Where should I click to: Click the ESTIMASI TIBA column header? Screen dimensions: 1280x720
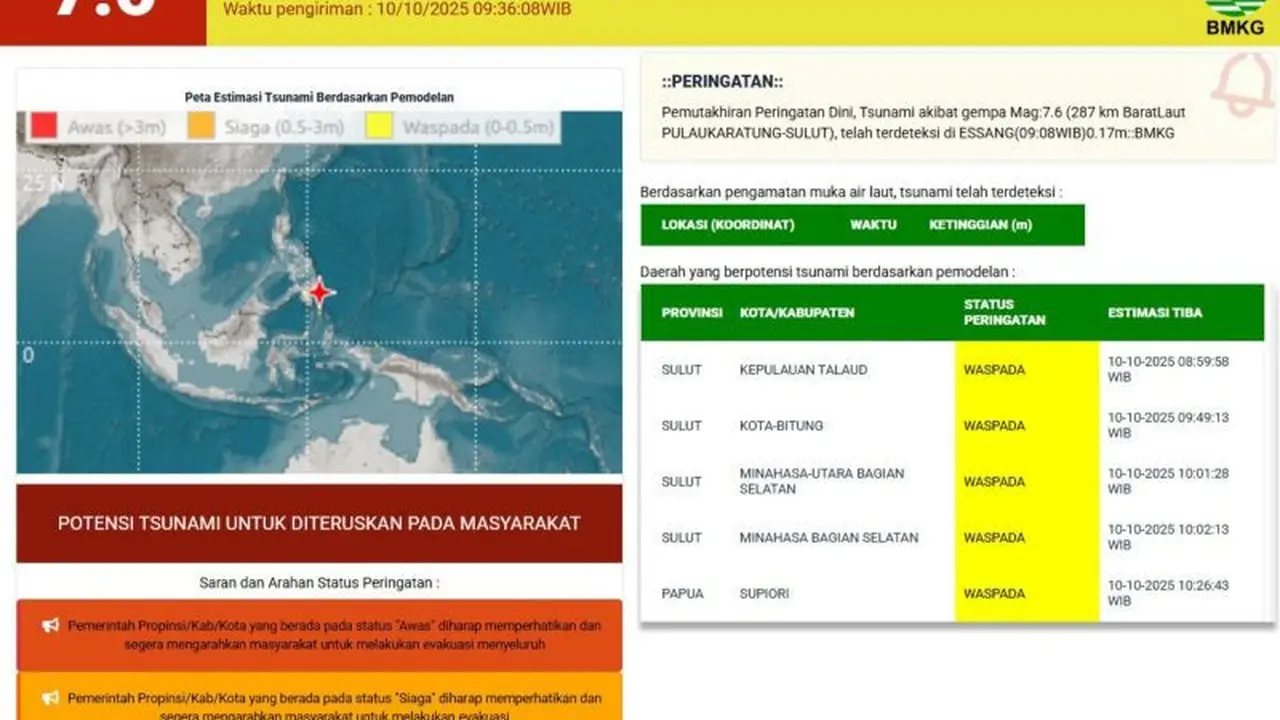[1155, 313]
